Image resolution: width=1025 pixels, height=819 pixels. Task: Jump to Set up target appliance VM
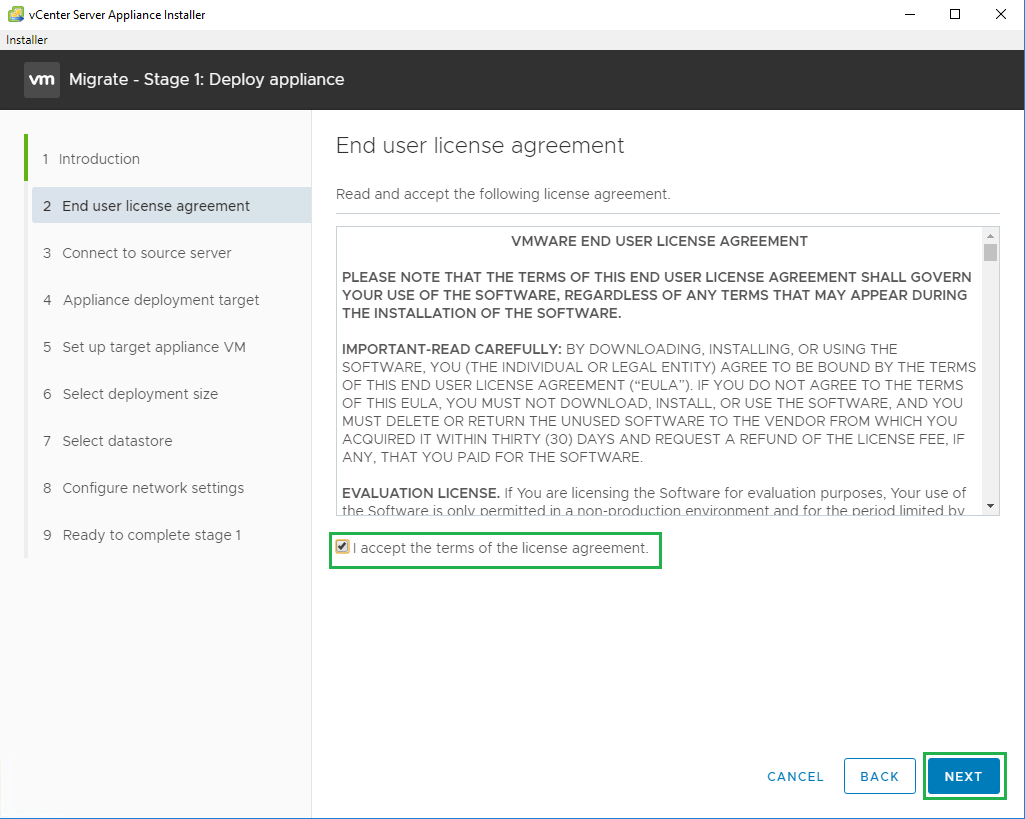pyautogui.click(x=154, y=347)
